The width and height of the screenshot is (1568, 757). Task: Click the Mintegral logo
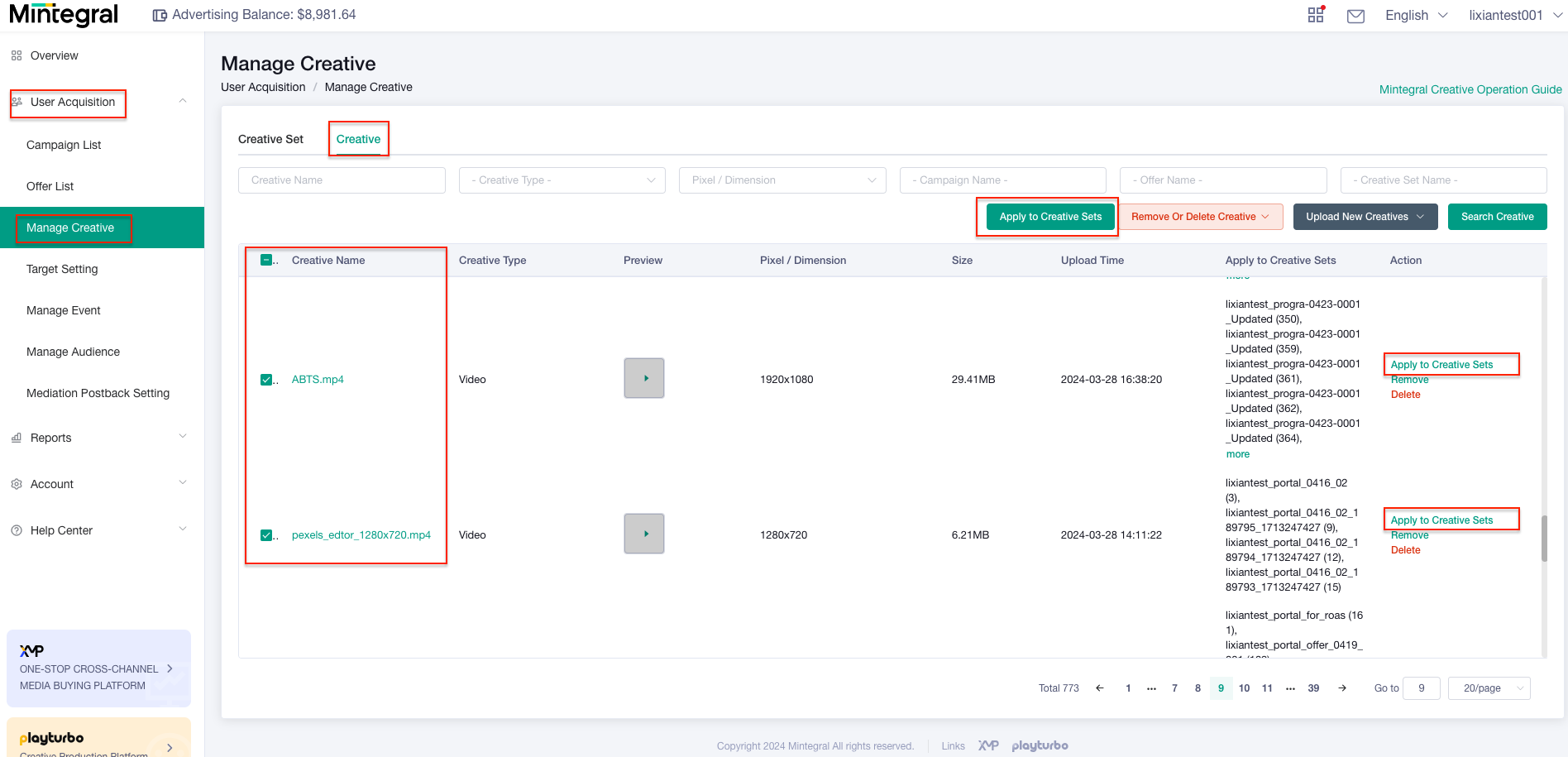click(64, 15)
